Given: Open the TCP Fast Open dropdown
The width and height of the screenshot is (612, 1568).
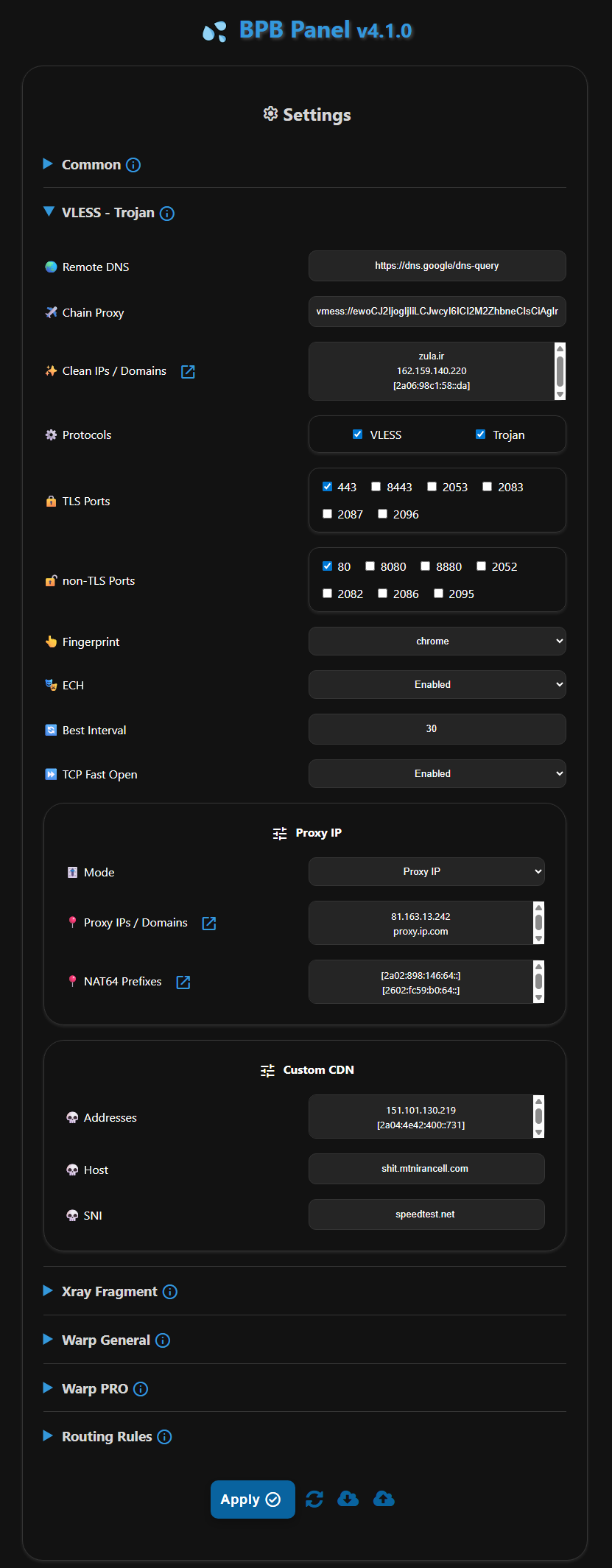Looking at the screenshot, I should [437, 773].
